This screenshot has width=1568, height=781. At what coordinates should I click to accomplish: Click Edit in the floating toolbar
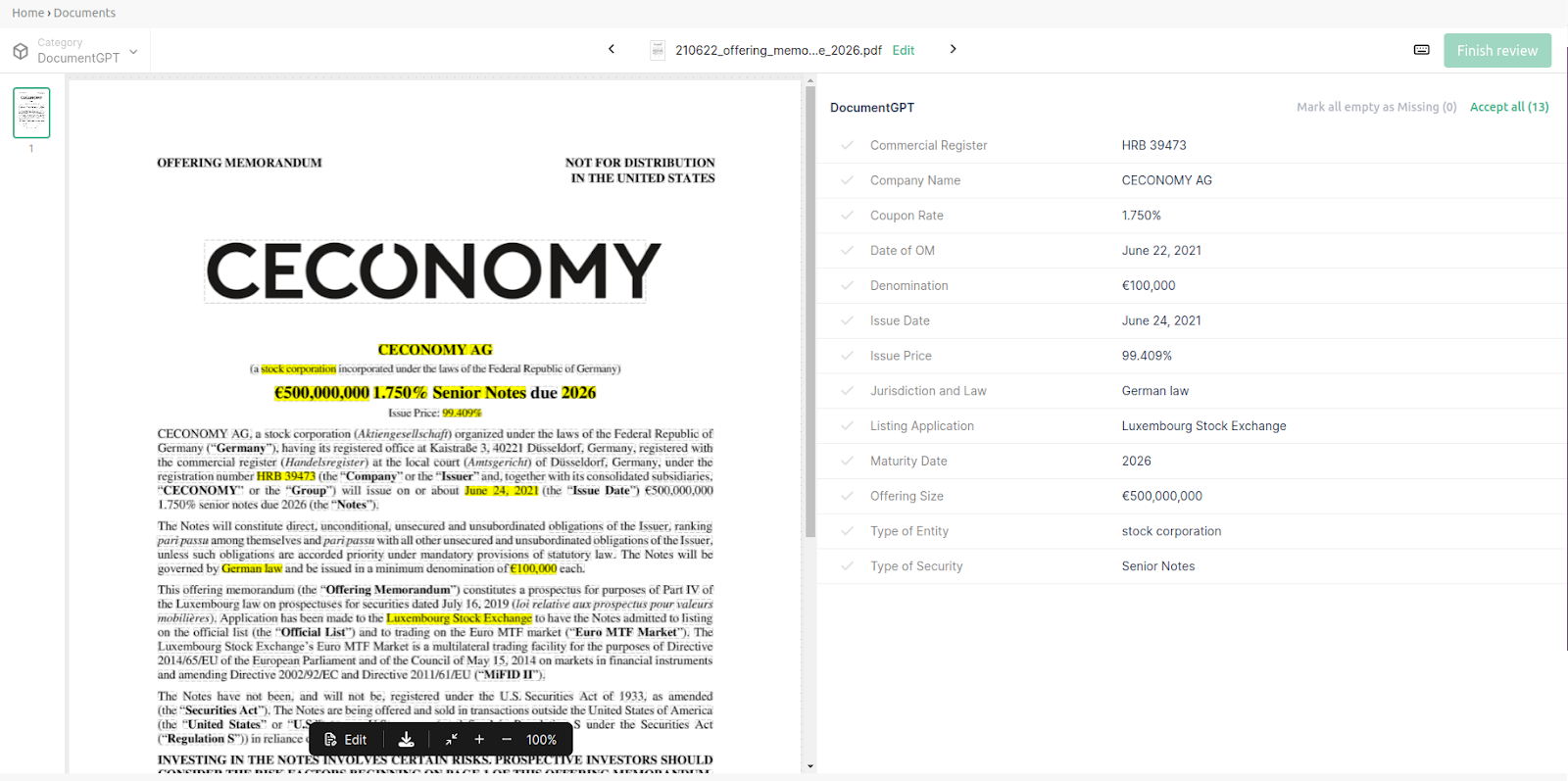click(345, 740)
